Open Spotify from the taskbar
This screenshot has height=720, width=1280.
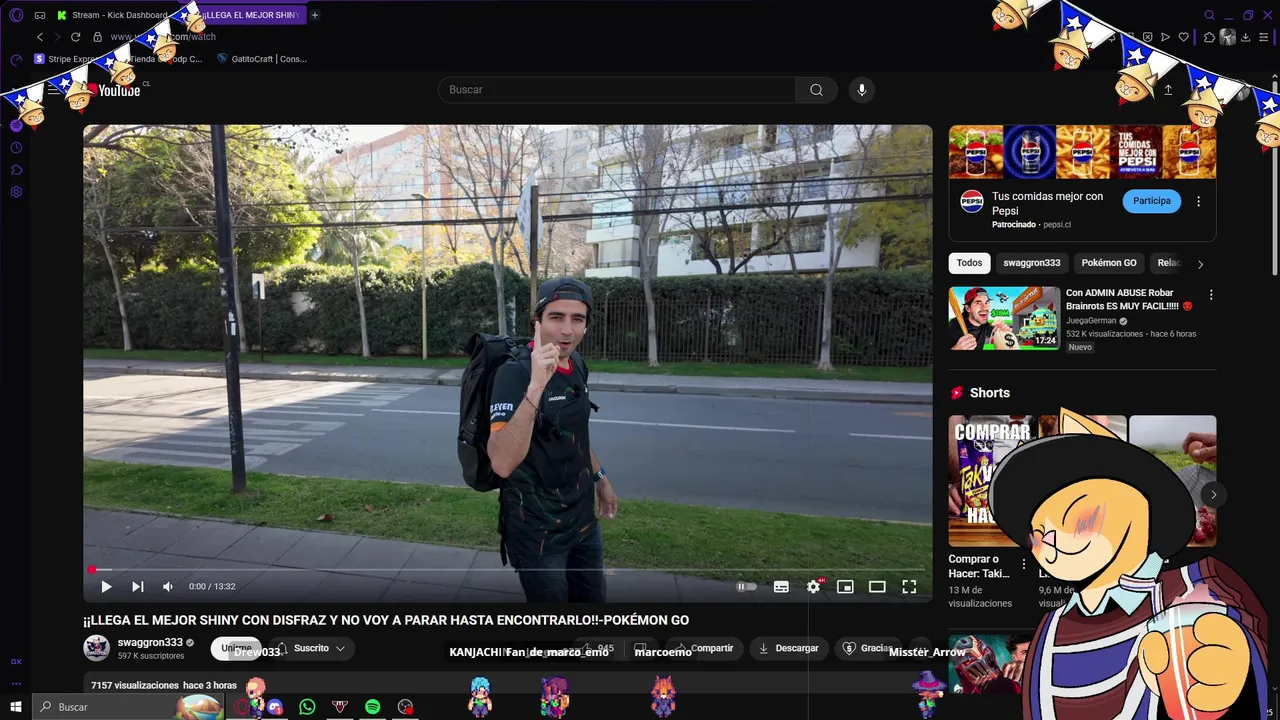[x=372, y=707]
